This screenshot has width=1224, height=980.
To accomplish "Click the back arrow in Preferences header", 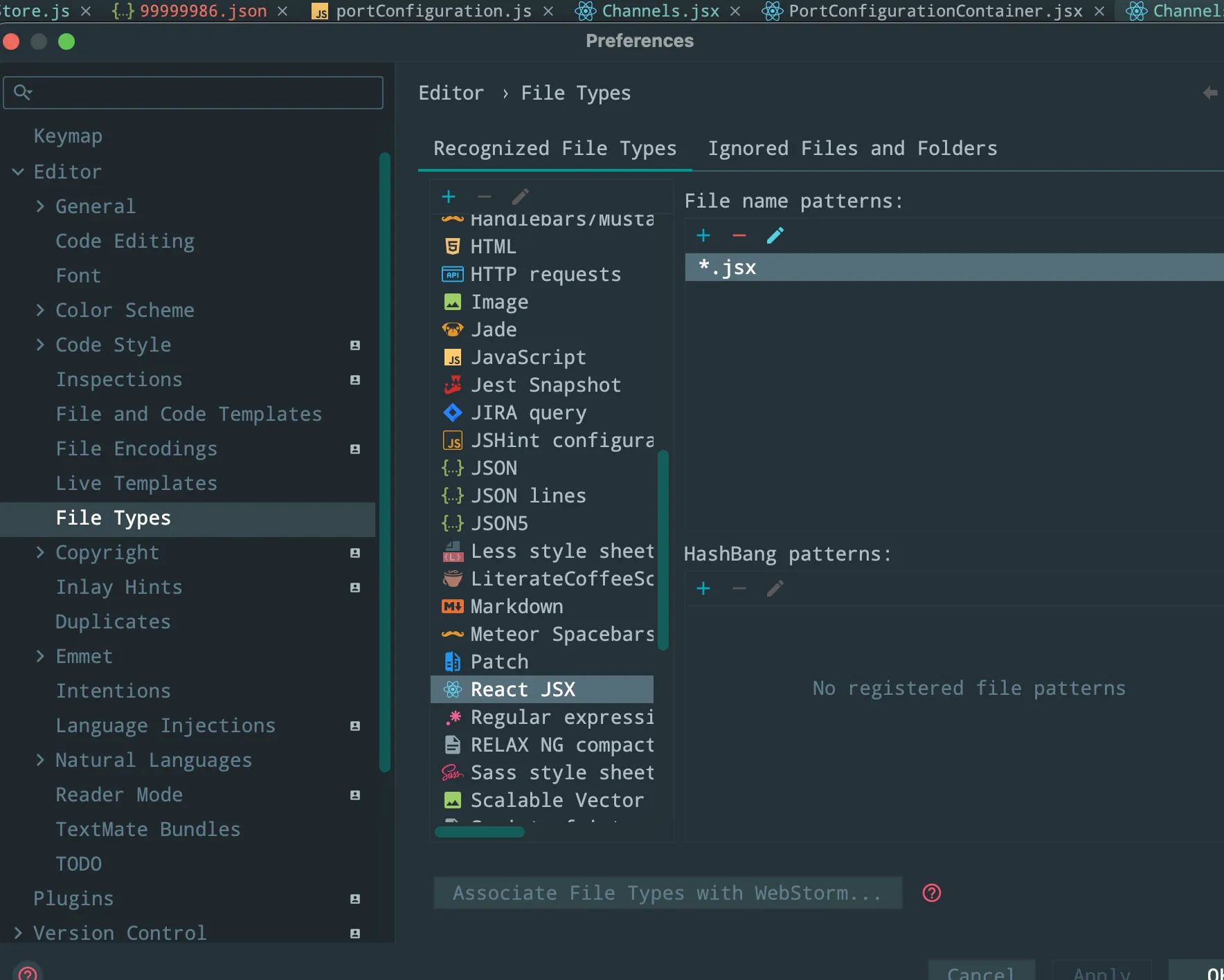I will 1210,93.
